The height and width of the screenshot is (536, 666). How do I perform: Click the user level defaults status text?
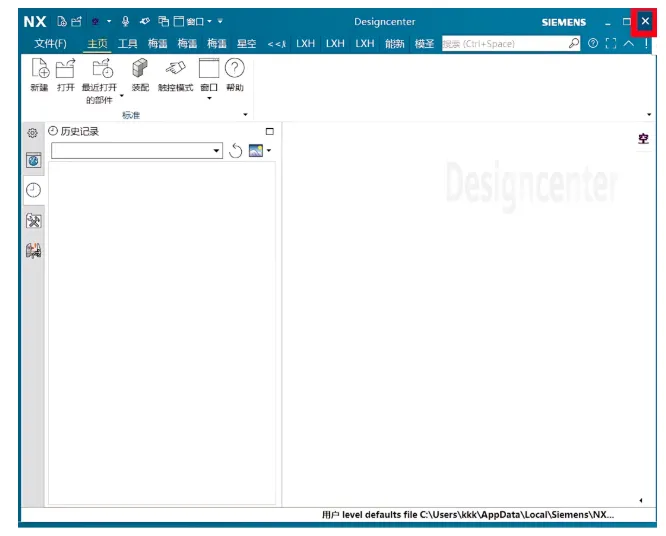coord(468,515)
